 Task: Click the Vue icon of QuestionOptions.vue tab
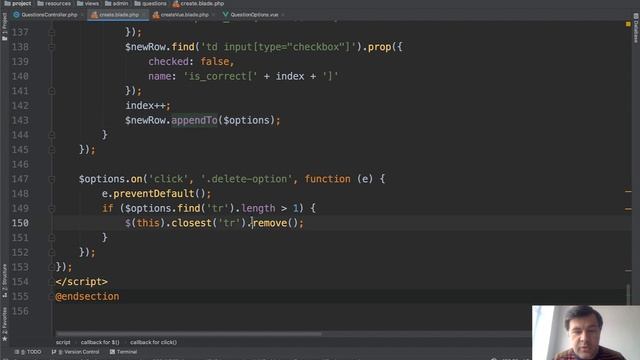point(225,15)
